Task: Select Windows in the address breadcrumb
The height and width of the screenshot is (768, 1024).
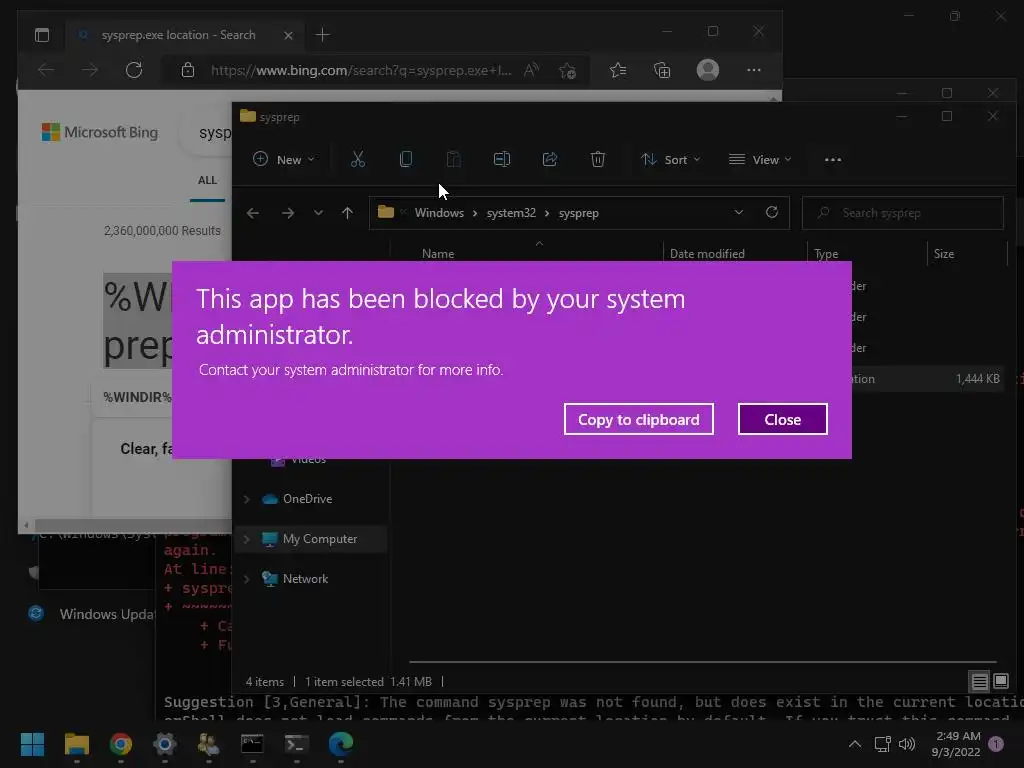Action: click(x=439, y=213)
